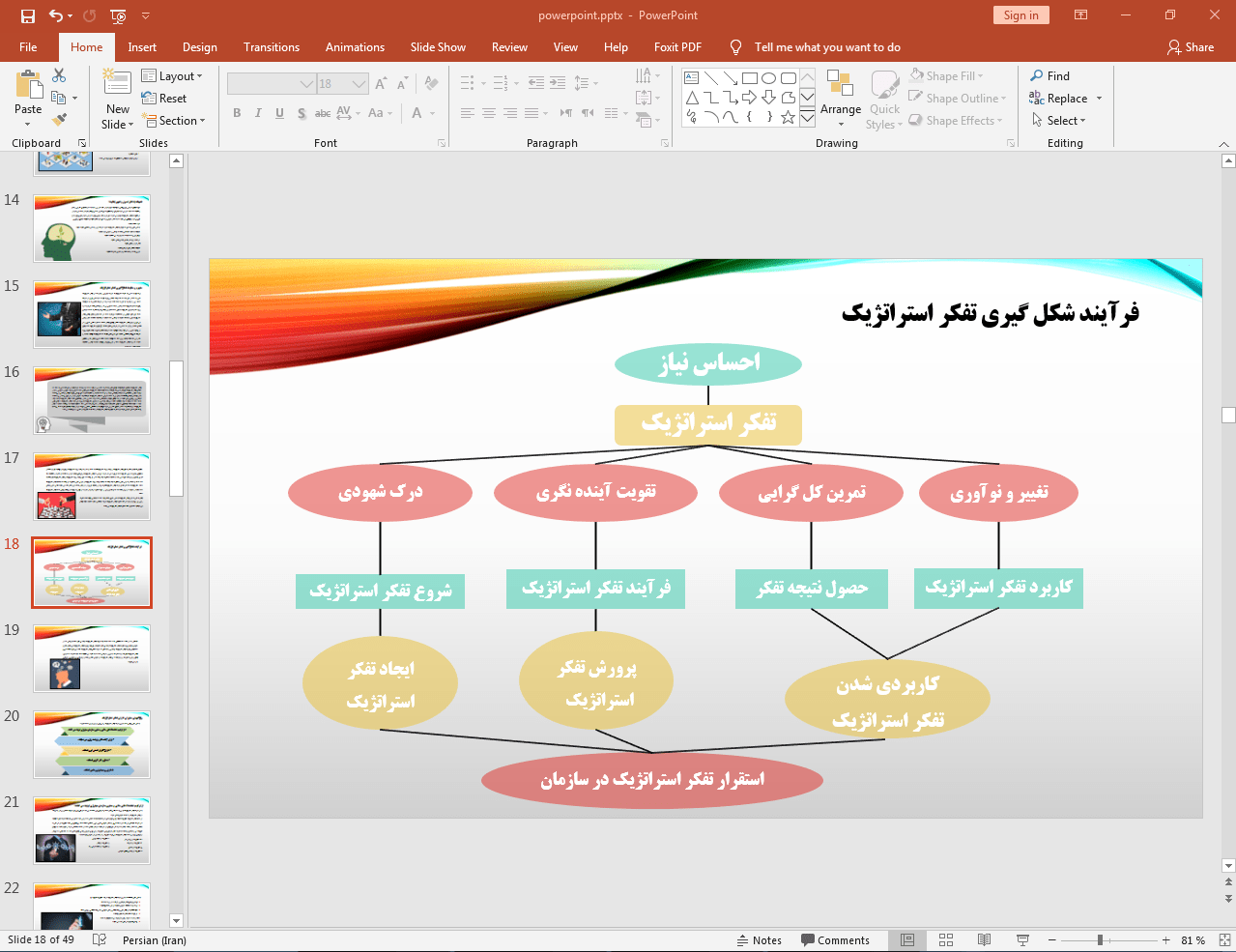Screen dimensions: 1236x952
Task: Click spell check icon in status bar
Action: click(x=100, y=939)
